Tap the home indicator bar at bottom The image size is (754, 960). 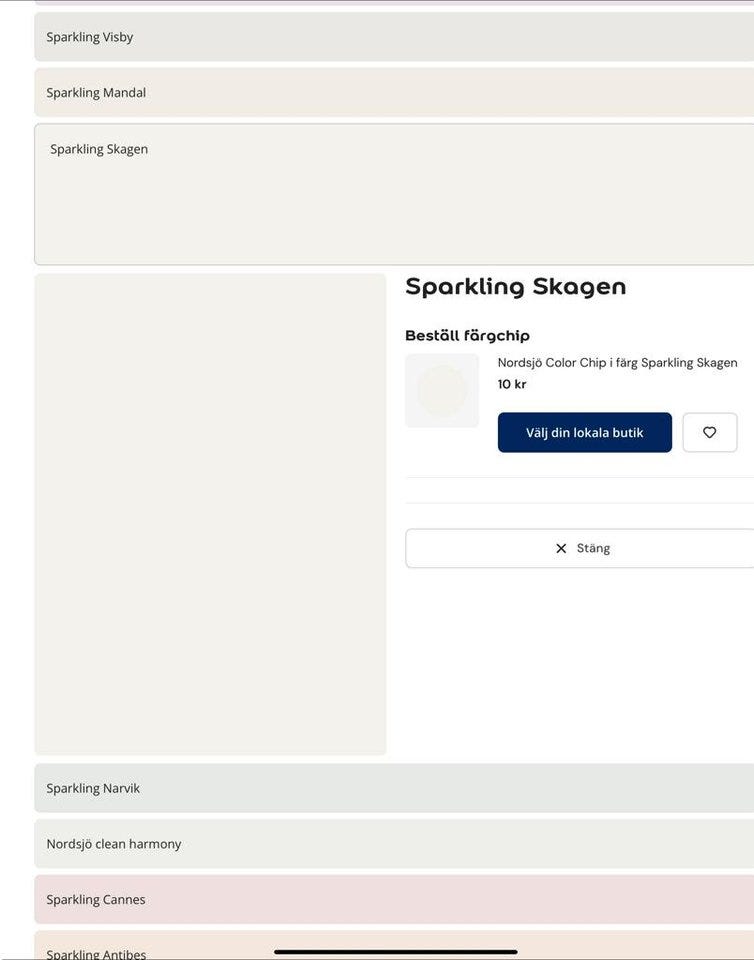[x=396, y=952]
